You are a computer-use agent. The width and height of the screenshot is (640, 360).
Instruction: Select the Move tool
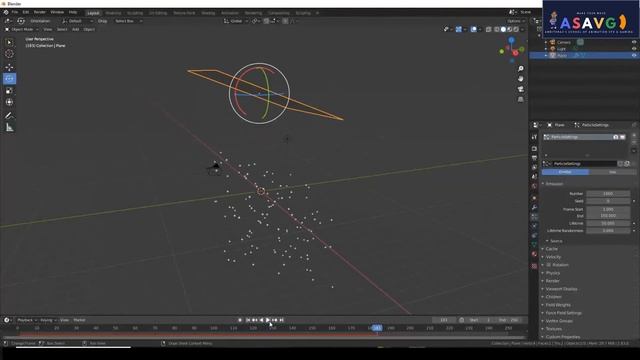click(9, 67)
